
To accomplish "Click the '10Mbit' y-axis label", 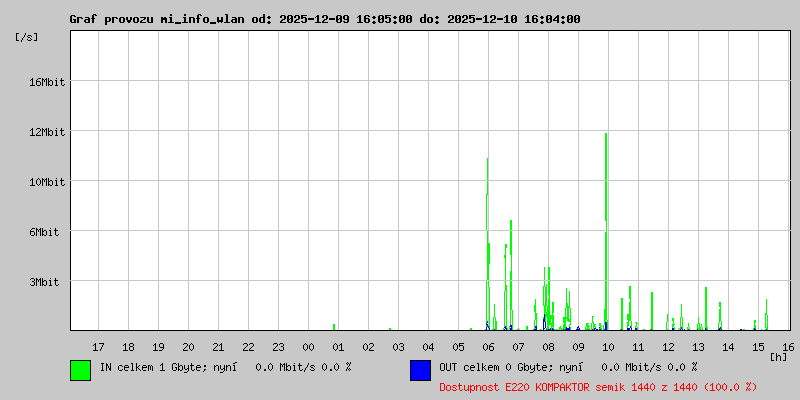I will (47, 182).
